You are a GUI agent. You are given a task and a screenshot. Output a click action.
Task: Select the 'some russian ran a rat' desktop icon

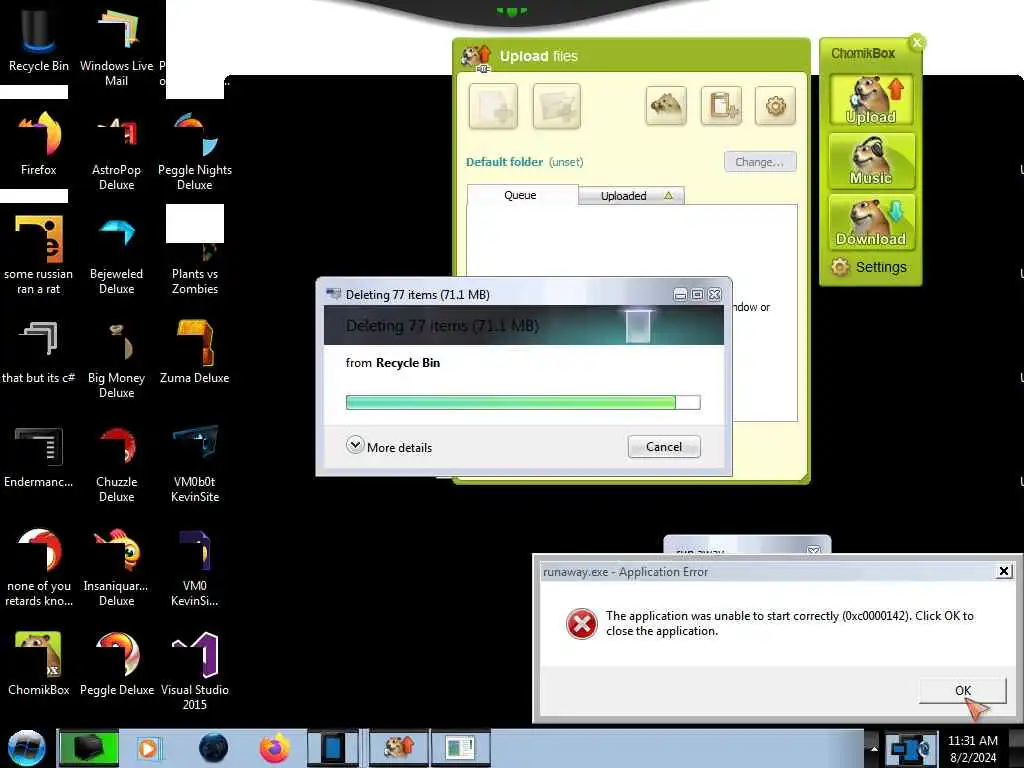pyautogui.click(x=39, y=255)
